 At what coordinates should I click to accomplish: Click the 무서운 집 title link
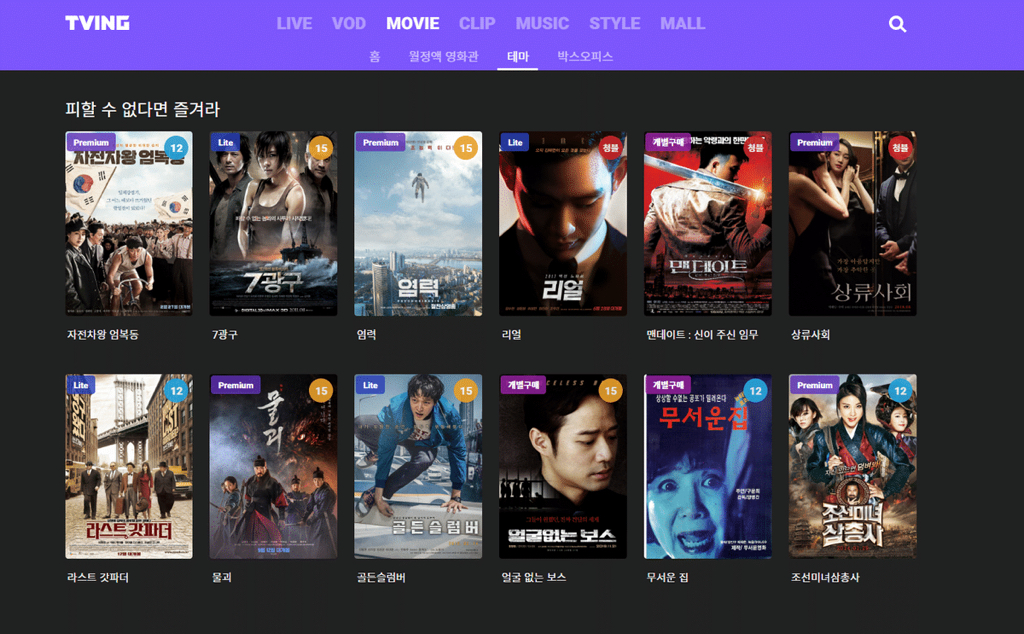667,577
